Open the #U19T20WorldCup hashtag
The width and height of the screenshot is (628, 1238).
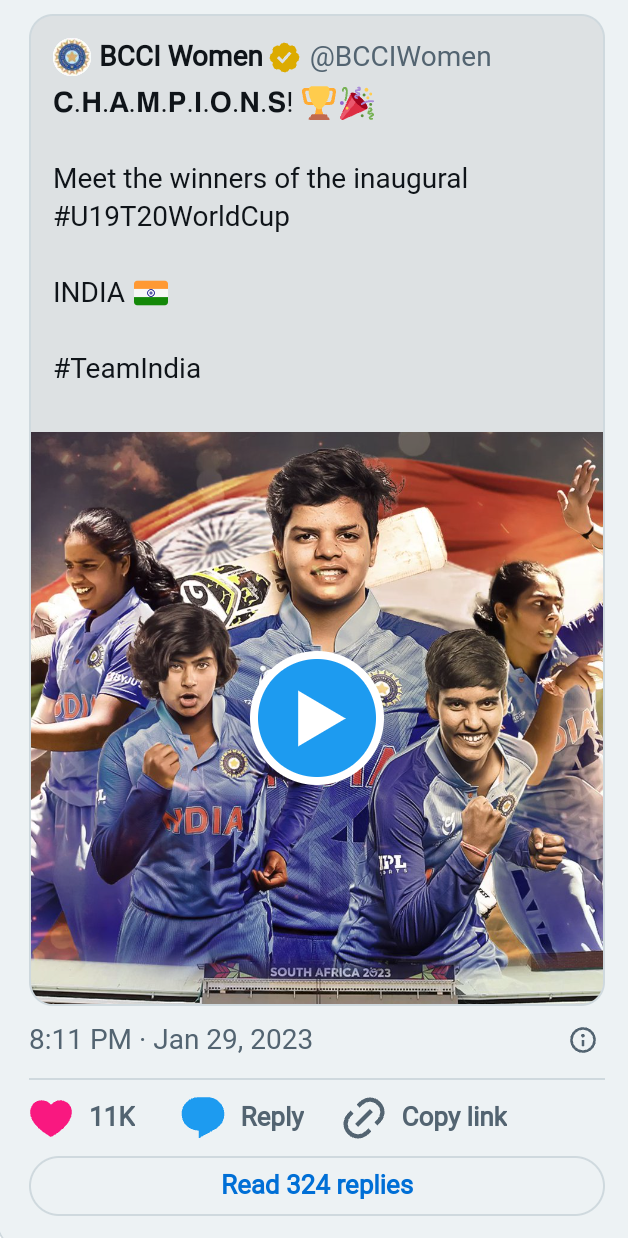pyautogui.click(x=172, y=216)
